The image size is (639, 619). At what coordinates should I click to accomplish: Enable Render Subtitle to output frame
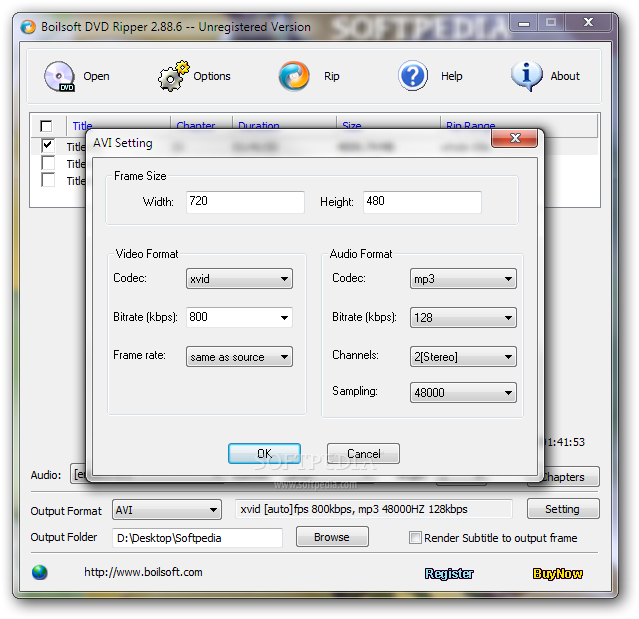[x=415, y=537]
